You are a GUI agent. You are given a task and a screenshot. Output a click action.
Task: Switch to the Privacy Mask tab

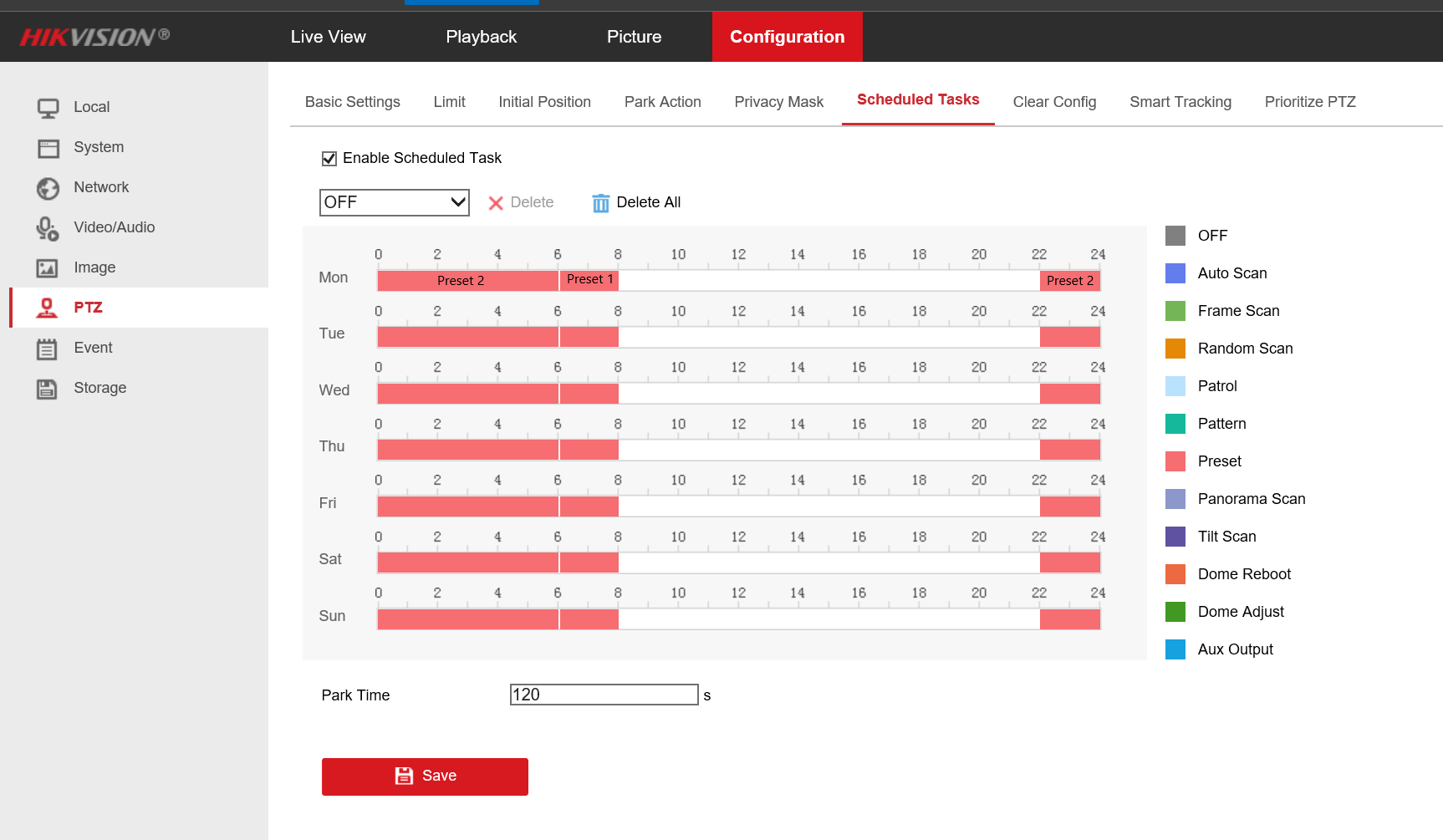pyautogui.click(x=778, y=102)
